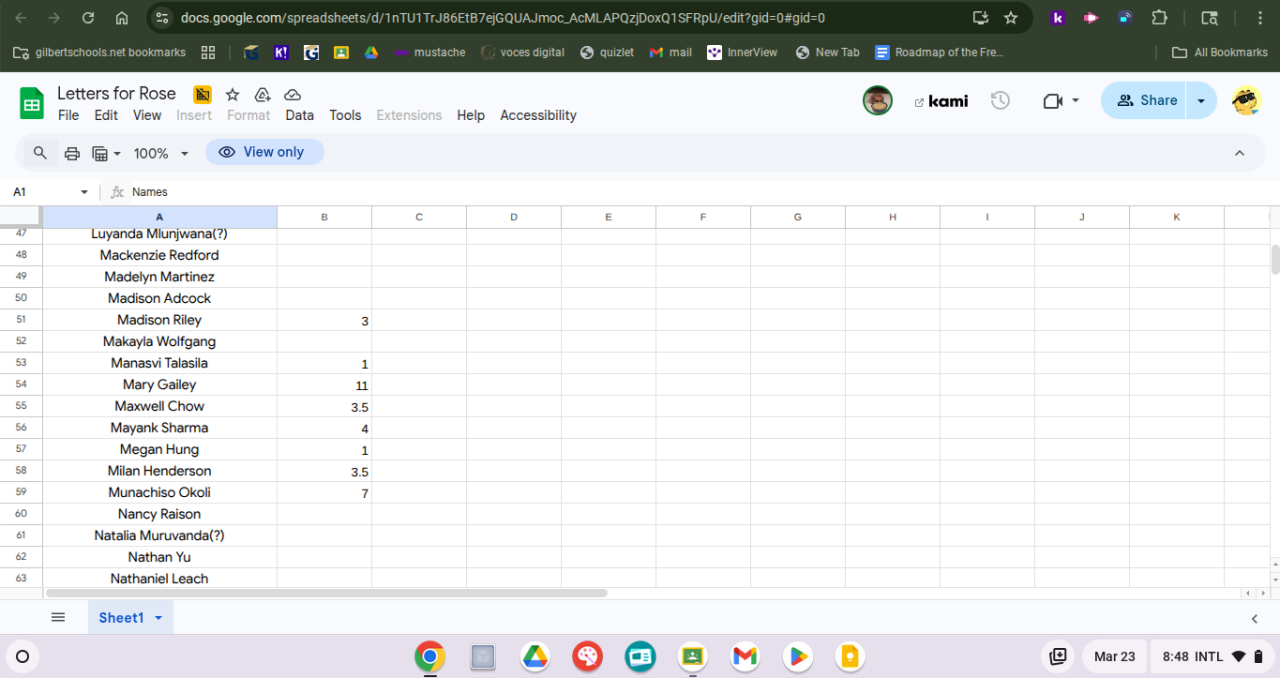Bookmark this page with star icon
This screenshot has height=678, width=1280.
1011,18
